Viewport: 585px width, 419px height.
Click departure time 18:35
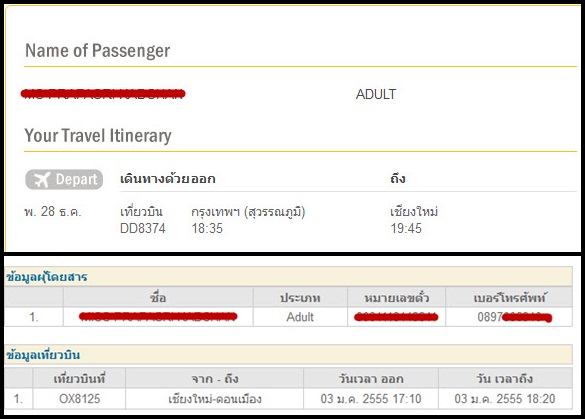[x=207, y=228]
